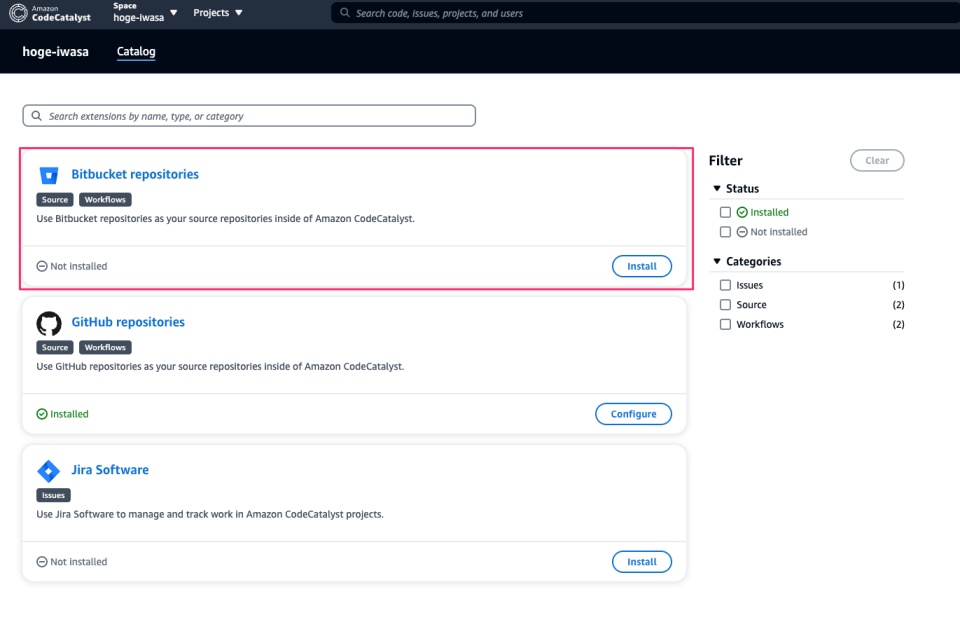The height and width of the screenshot is (629, 960).
Task: Install the Bitbucket repositories extension
Action: point(641,266)
